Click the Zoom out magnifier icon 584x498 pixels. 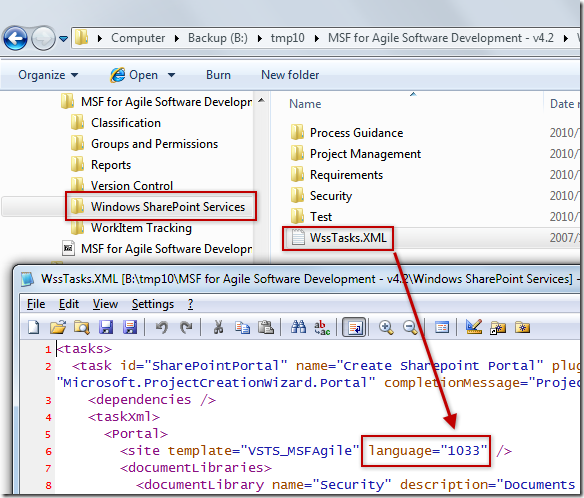click(x=410, y=327)
